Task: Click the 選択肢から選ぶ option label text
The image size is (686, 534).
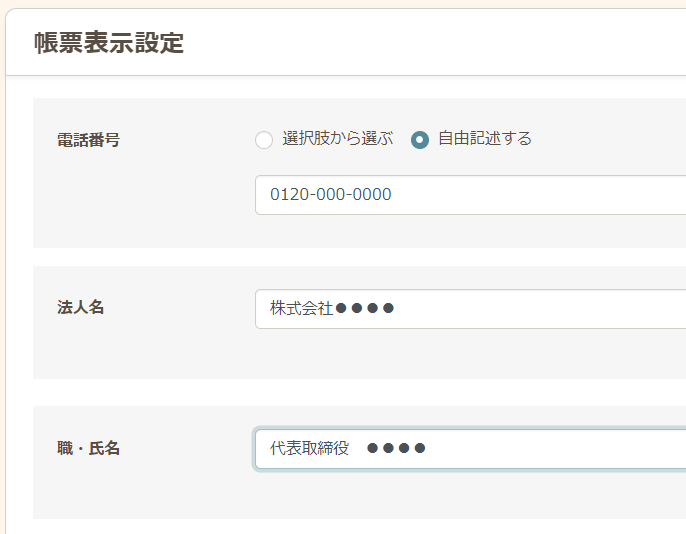Action: click(x=338, y=139)
